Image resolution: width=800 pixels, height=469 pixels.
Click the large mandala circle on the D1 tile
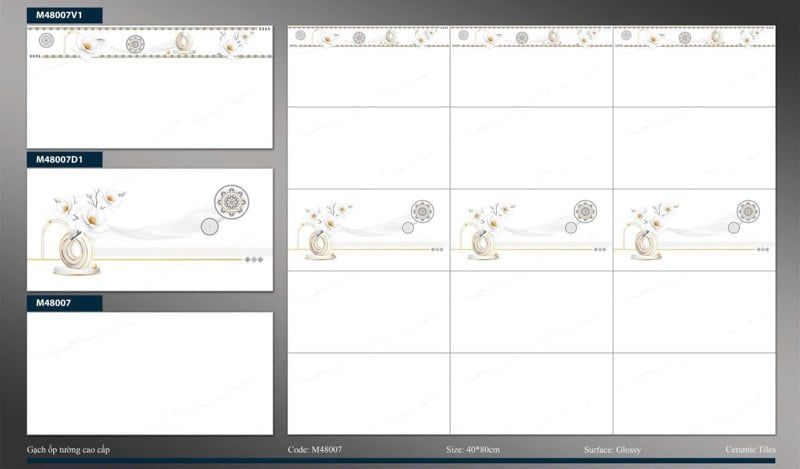231,202
